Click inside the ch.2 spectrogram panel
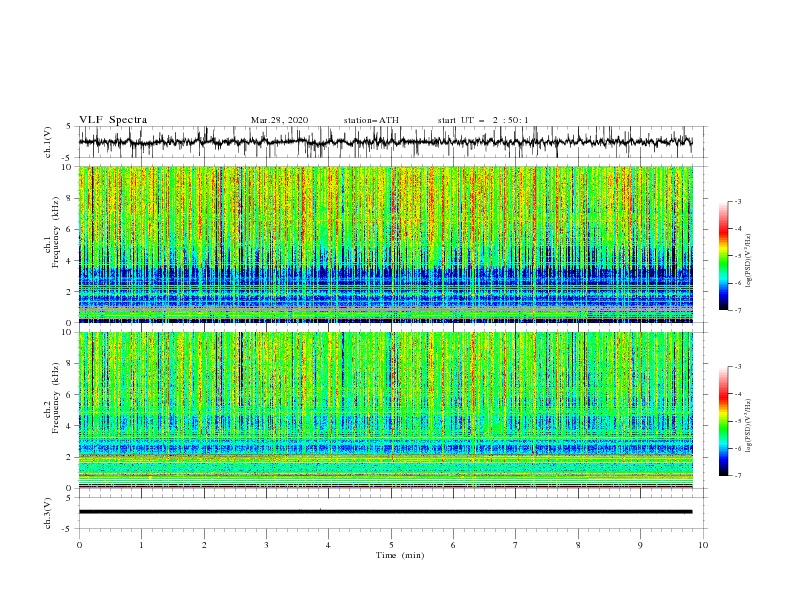Screen dimensions: 792x612 tap(385, 410)
